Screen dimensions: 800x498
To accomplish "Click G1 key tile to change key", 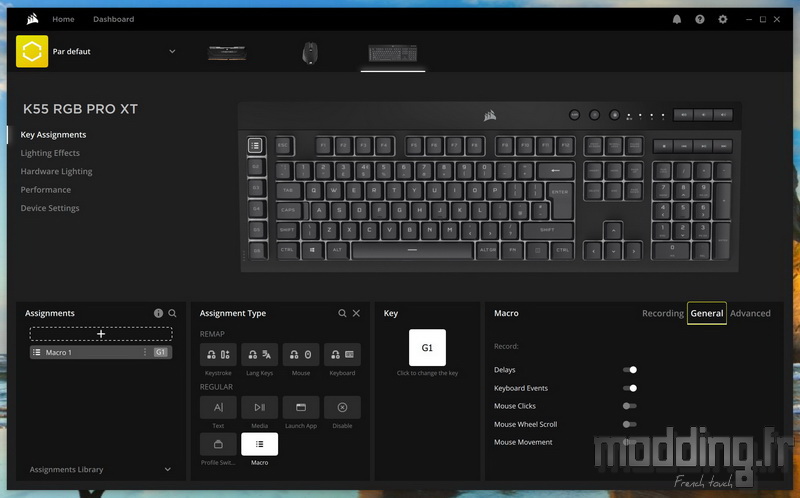I will (427, 347).
